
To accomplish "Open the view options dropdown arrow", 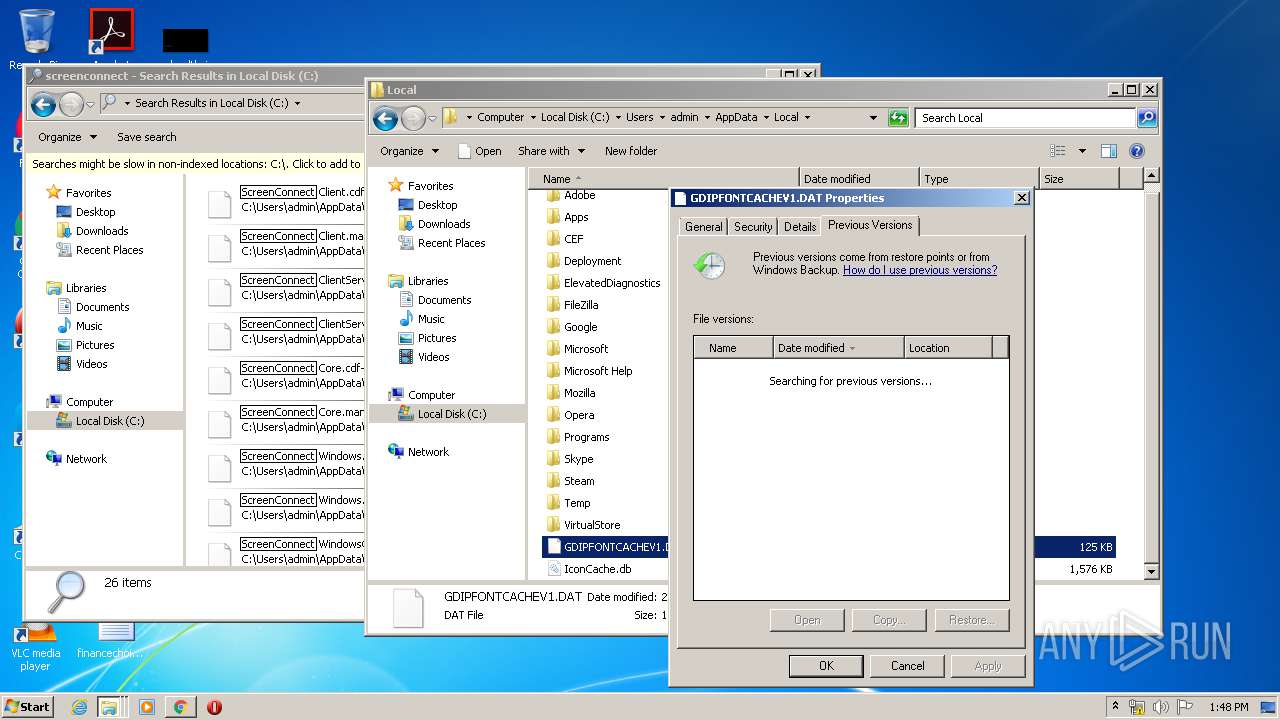I will [1082, 151].
